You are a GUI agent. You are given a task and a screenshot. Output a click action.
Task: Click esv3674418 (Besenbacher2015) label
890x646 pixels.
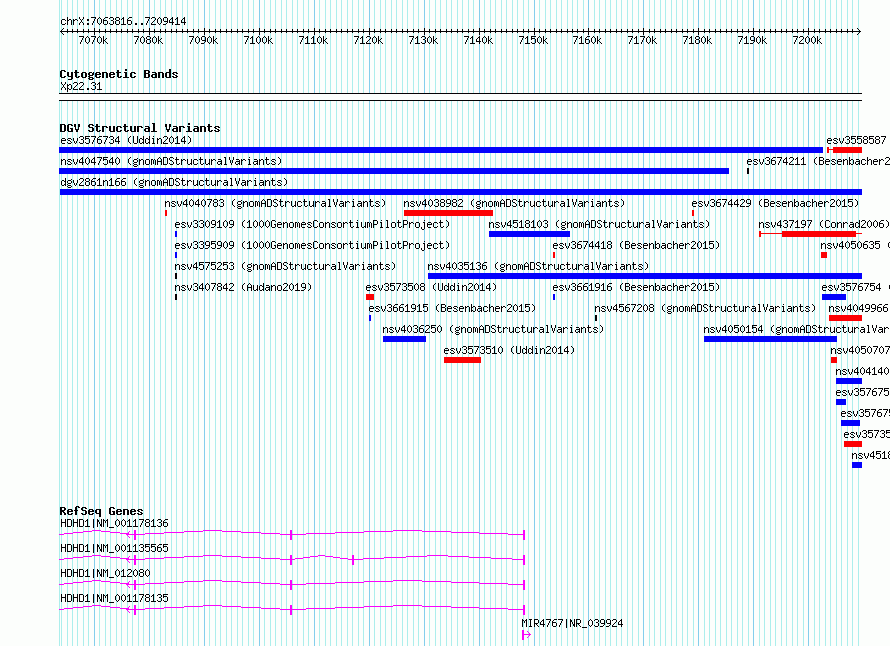click(636, 245)
